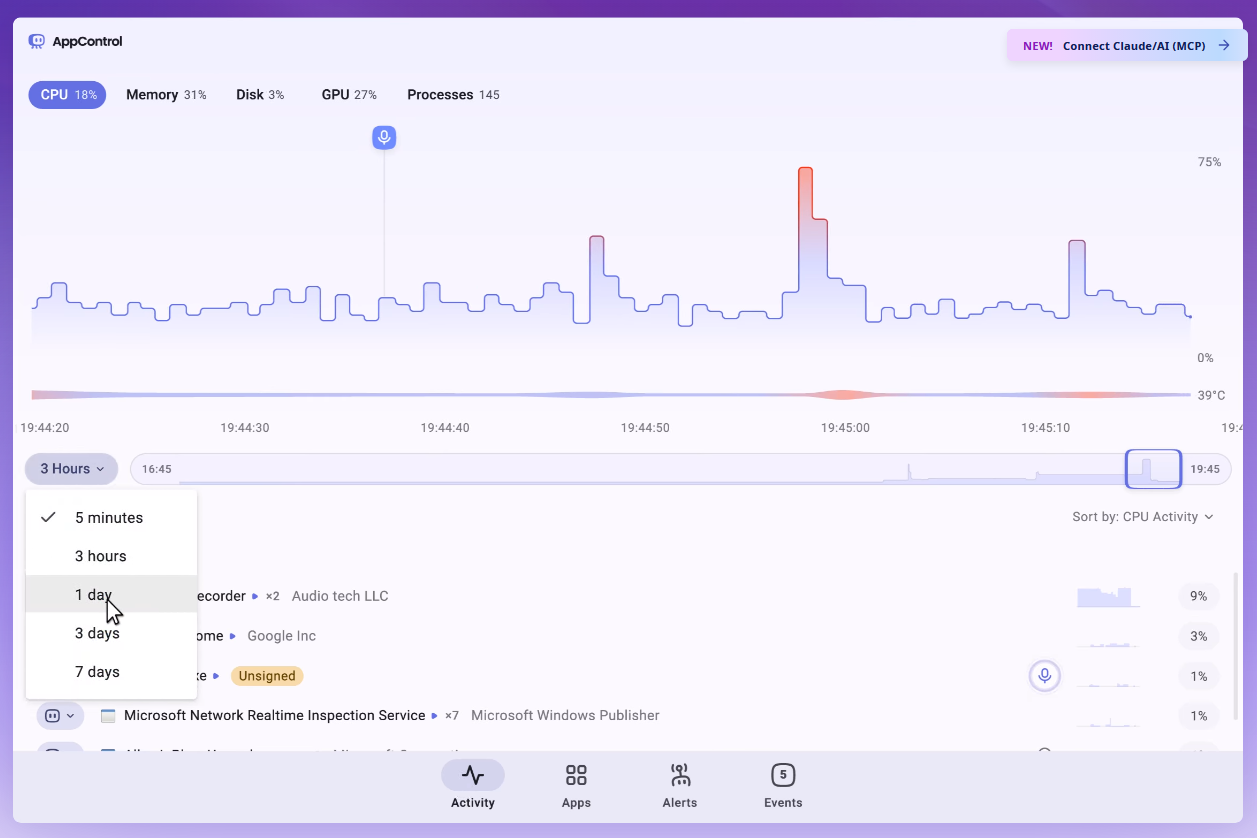Click the Audio tech LLC publisher label
1257x838 pixels.
340,596
